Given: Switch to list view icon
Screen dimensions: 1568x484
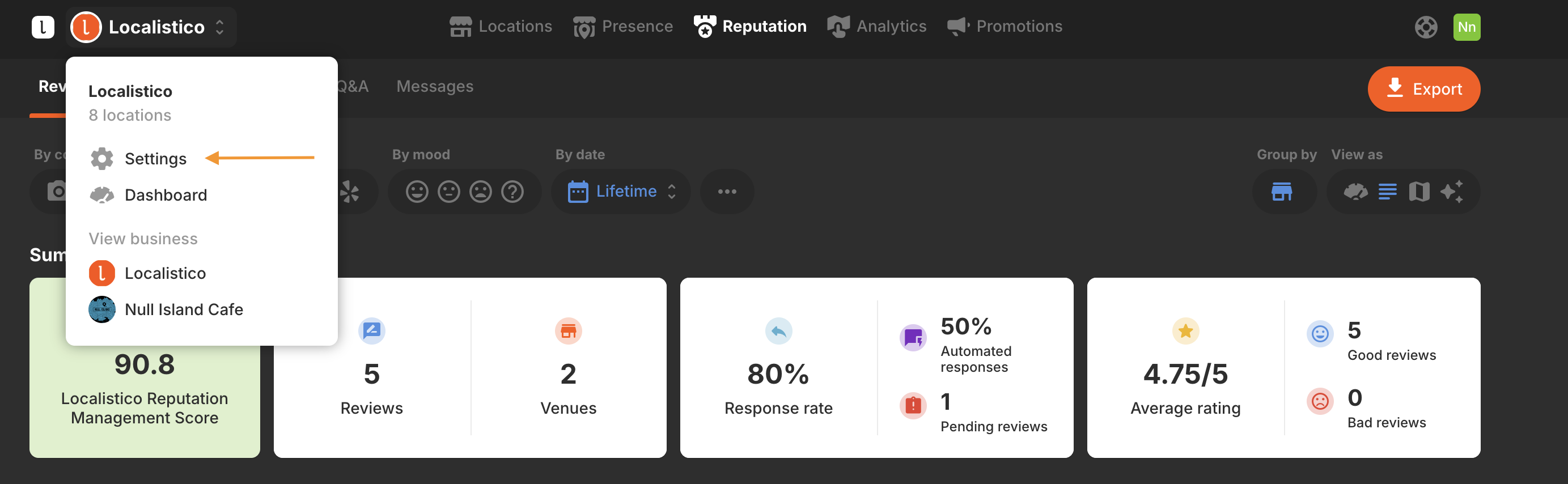Looking at the screenshot, I should [x=1387, y=192].
